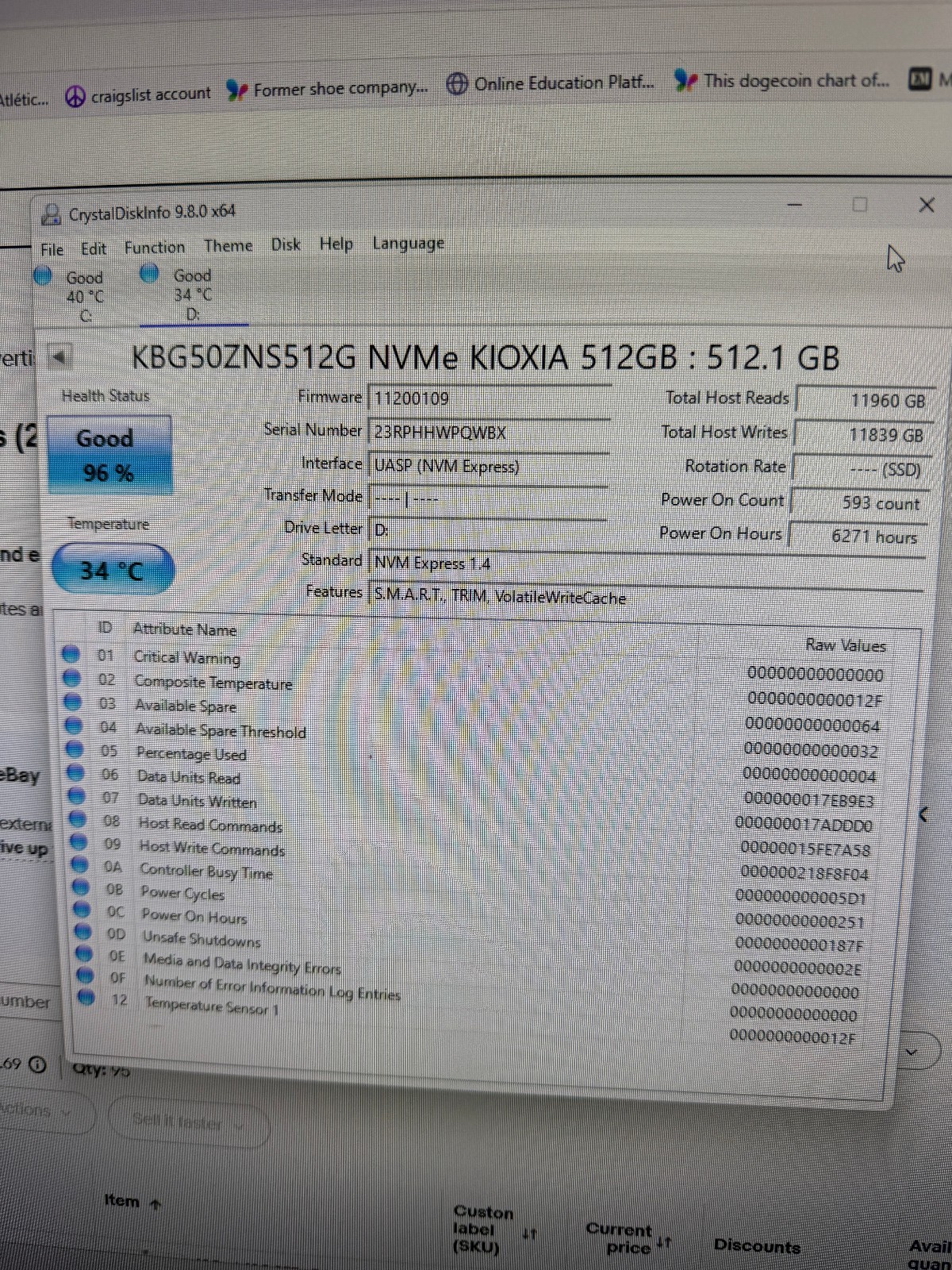This screenshot has width=952, height=1270.
Task: Click the globe icon of Online Education bookmark
Action: pyautogui.click(x=457, y=84)
